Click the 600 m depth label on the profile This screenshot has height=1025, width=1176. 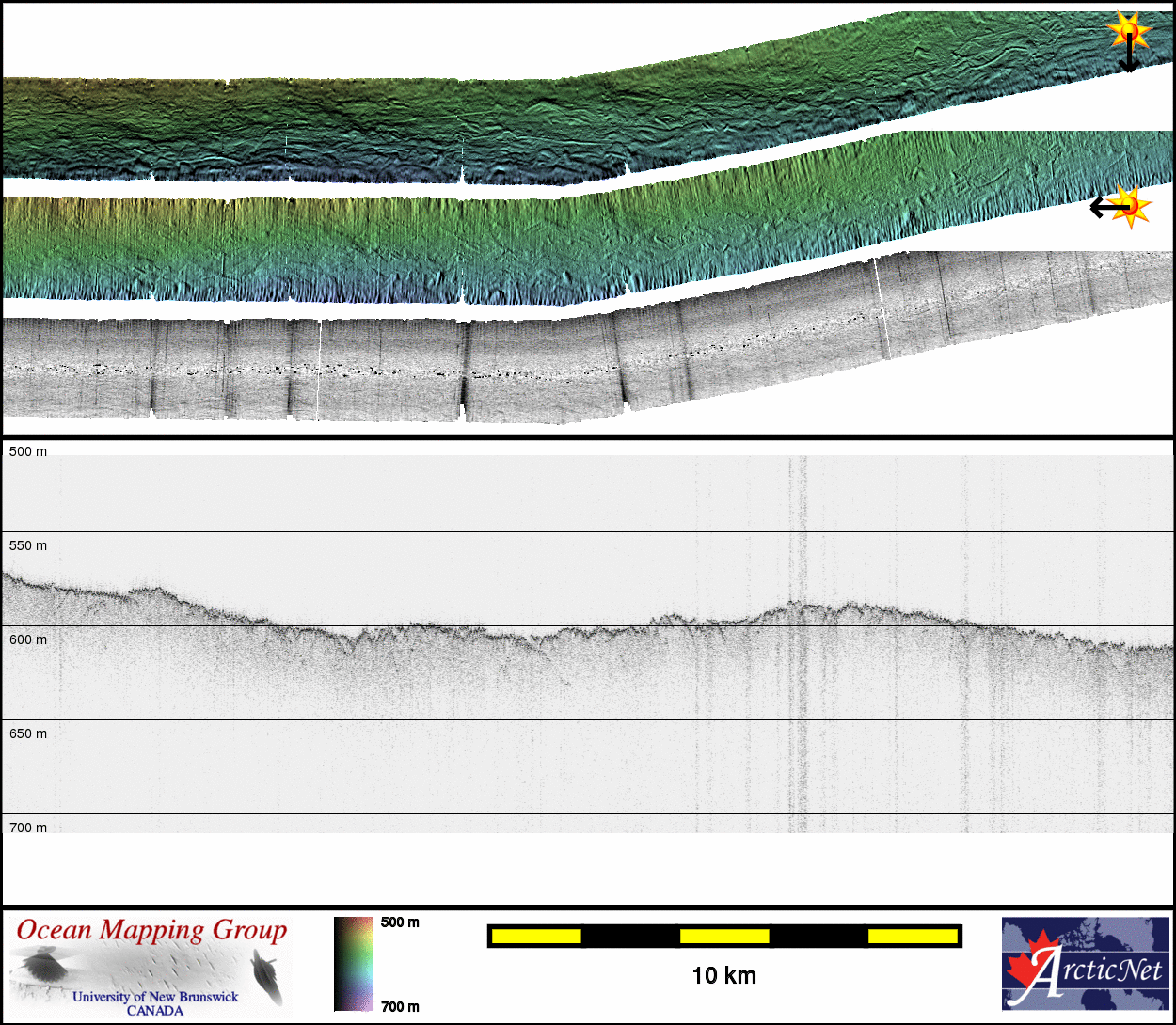tap(28, 639)
